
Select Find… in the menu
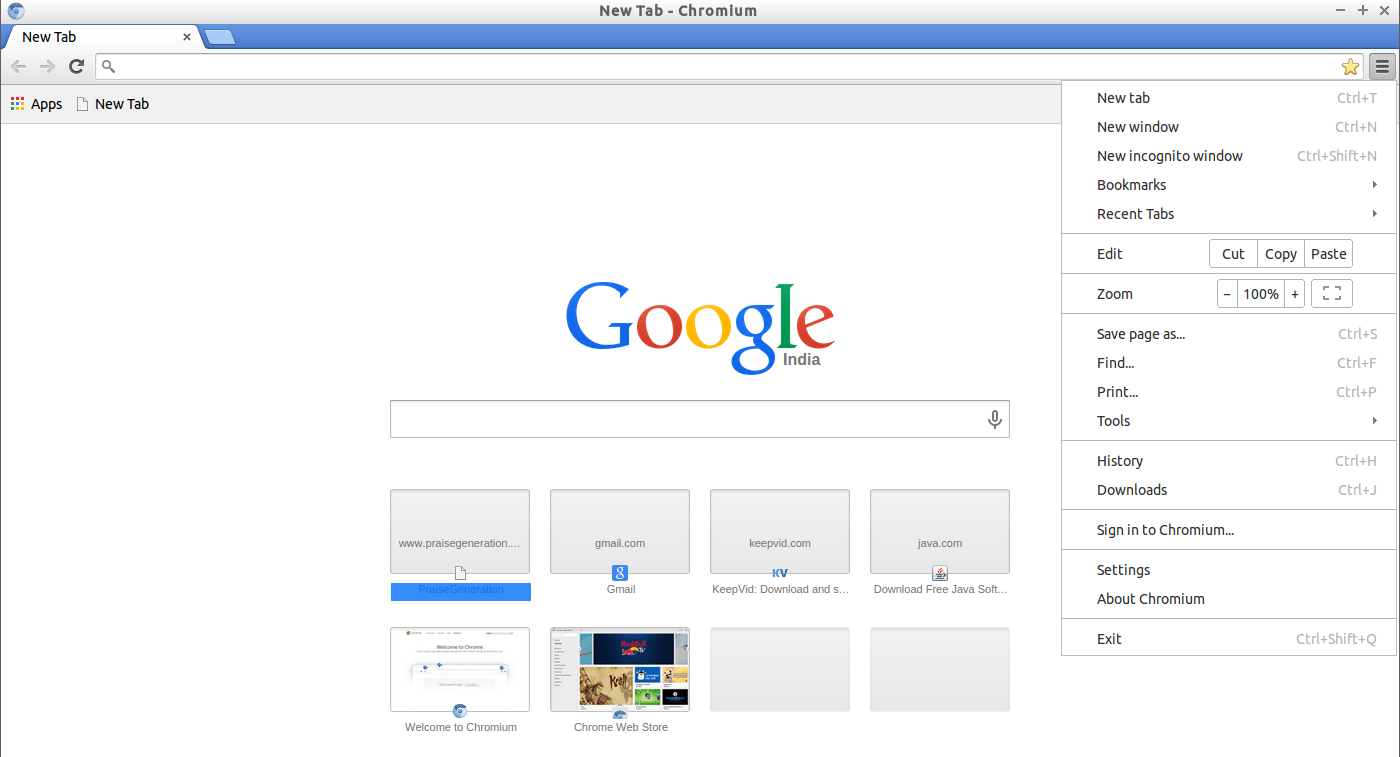pyautogui.click(x=1229, y=363)
